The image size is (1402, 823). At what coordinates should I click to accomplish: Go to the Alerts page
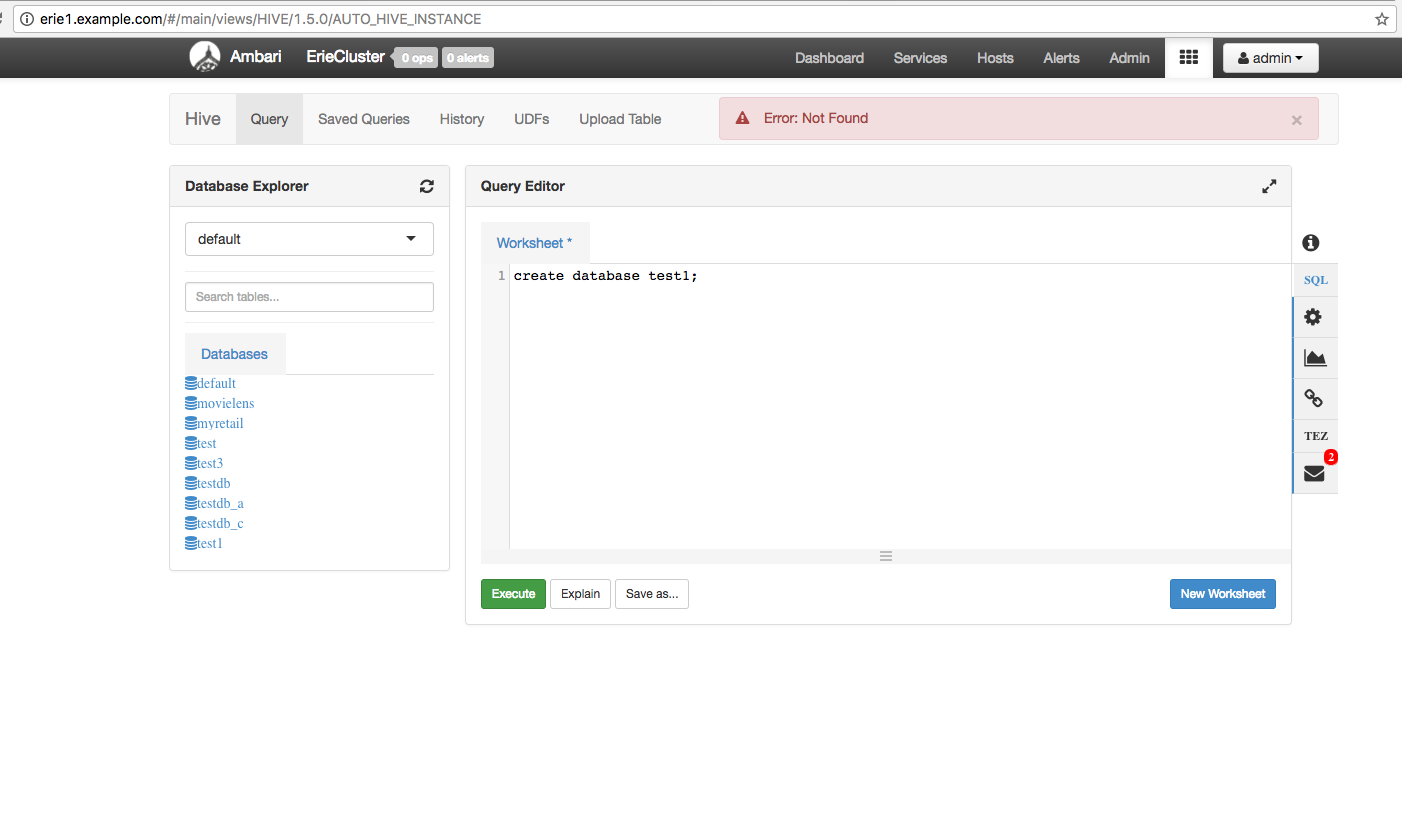[1061, 58]
